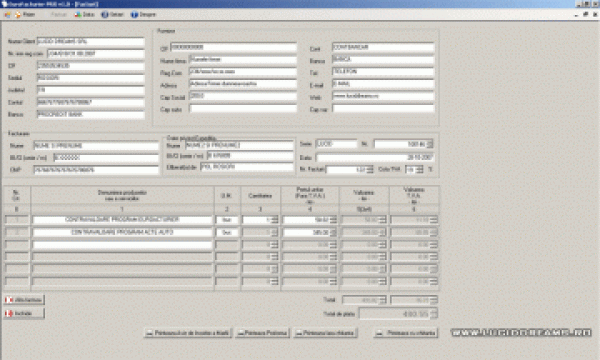
Task: Adjust the Nr. Facturi spinner
Action: tap(370, 169)
